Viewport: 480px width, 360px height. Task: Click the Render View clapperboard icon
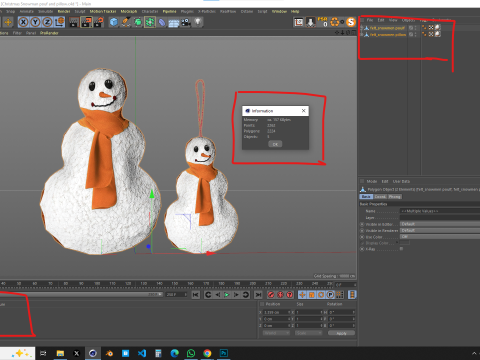(x=74, y=22)
